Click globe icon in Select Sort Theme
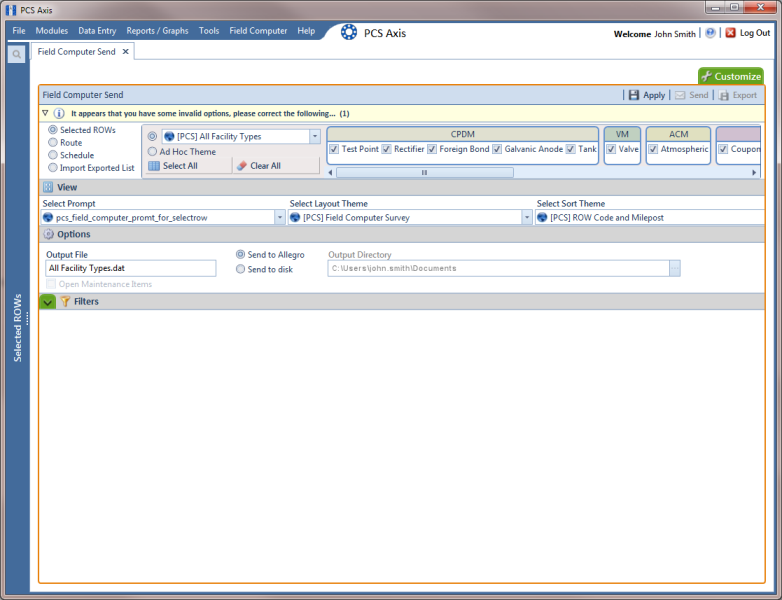The image size is (782, 600). (542, 217)
